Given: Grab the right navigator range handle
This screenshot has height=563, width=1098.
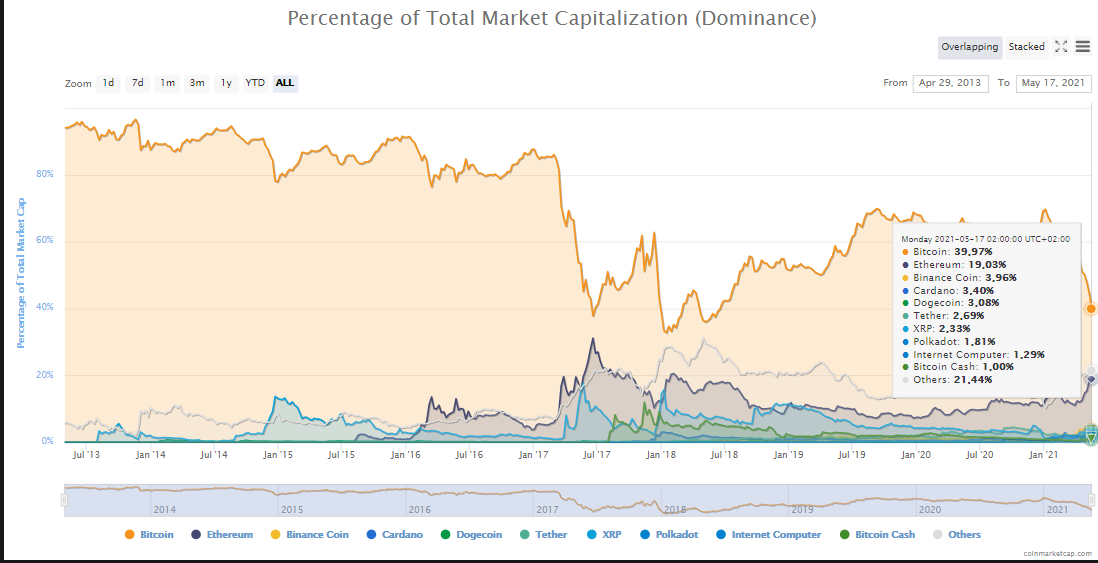Looking at the screenshot, I should (x=1091, y=500).
